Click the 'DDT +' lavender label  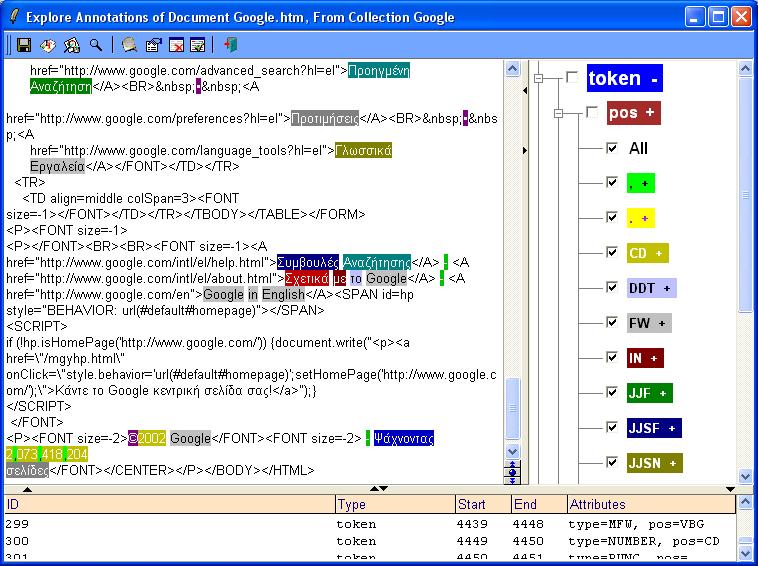[651, 288]
